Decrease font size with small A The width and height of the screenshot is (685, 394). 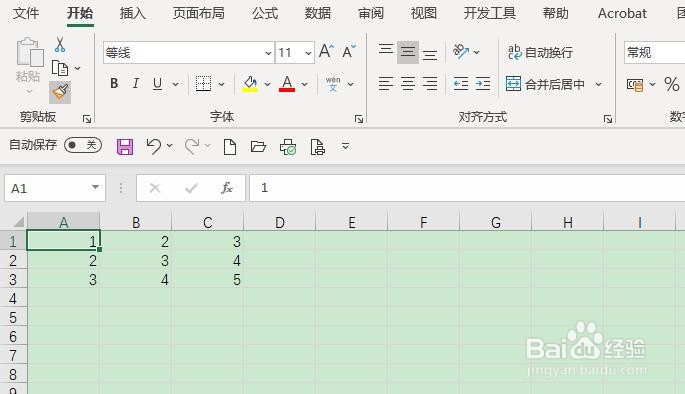pos(349,52)
